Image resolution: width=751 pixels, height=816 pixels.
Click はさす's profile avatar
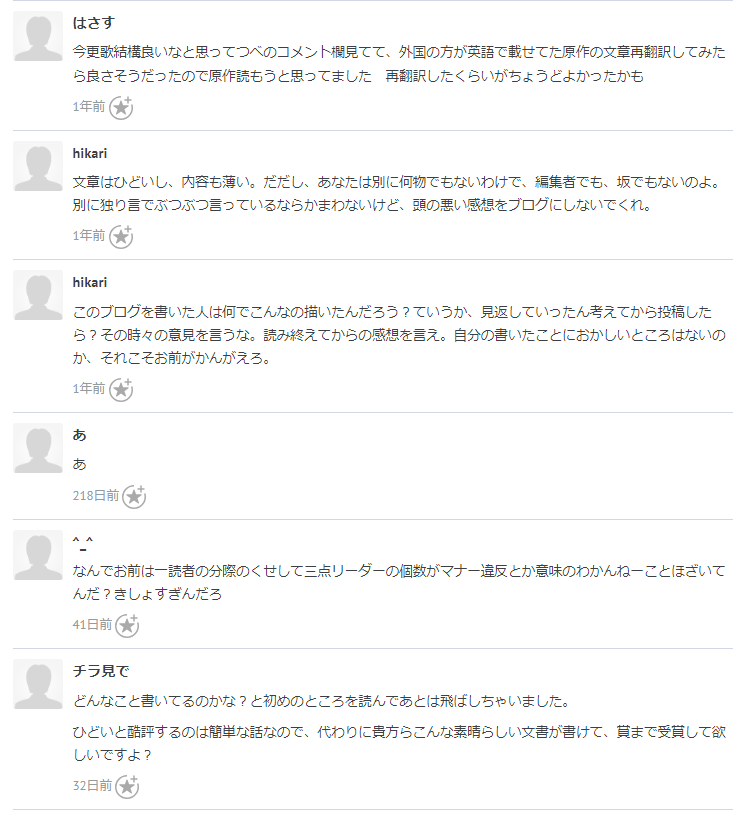pyautogui.click(x=38, y=36)
